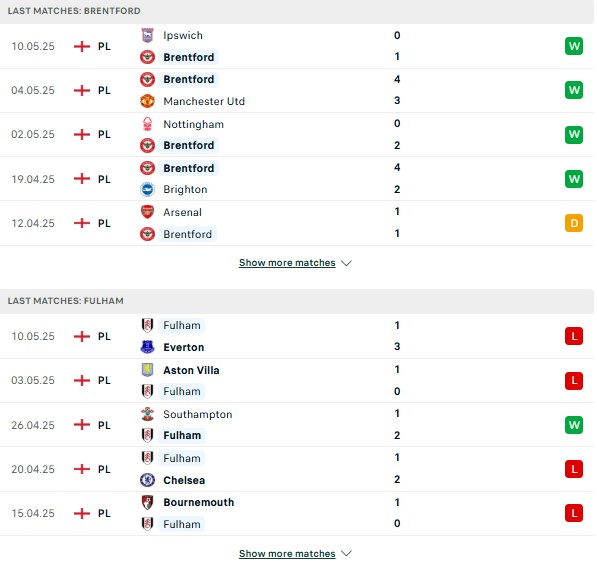Click the Arsenal crest icon
Screen dimensions: 597x570
tap(147, 212)
